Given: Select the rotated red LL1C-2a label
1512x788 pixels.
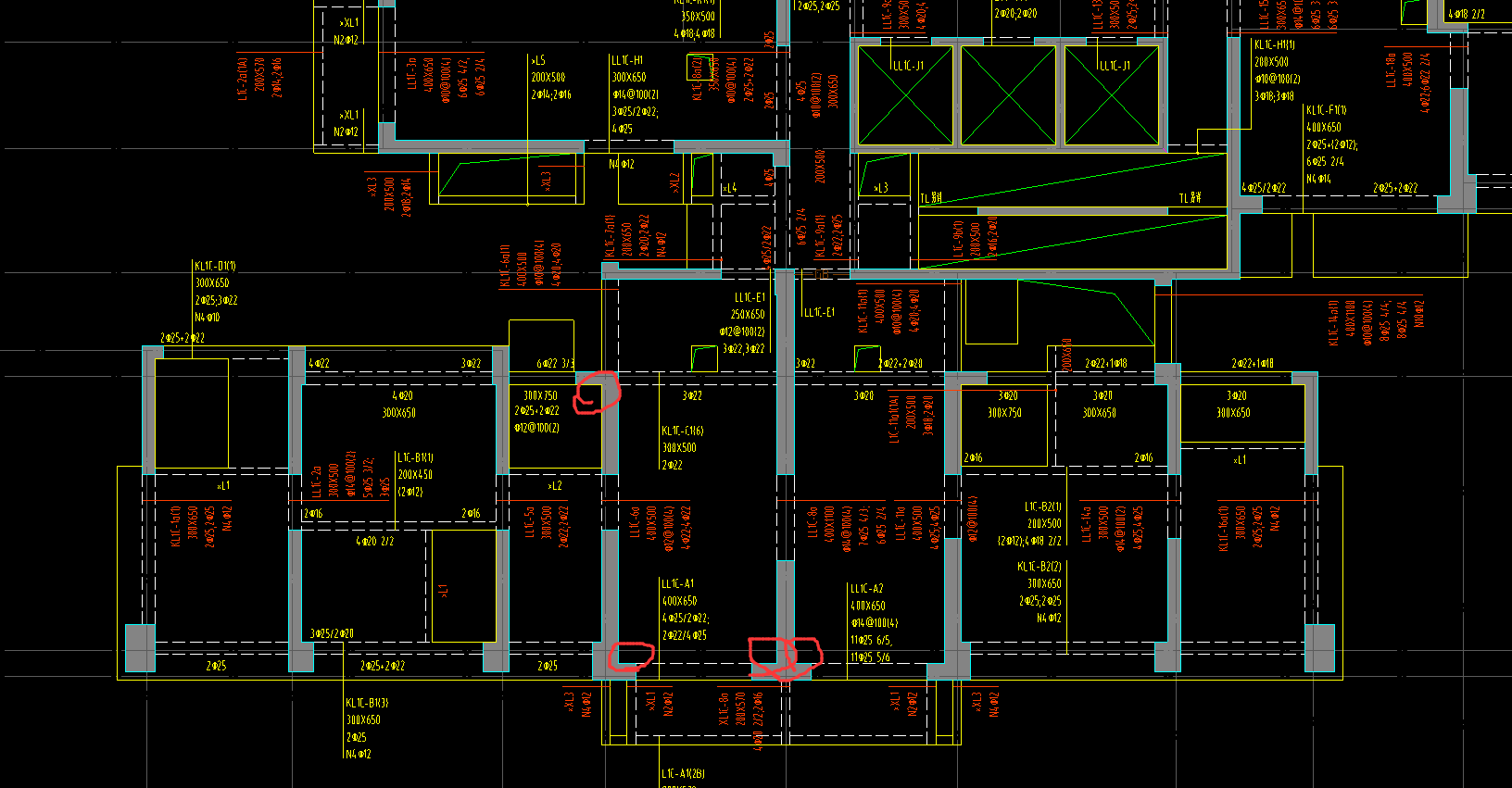Looking at the screenshot, I should pyautogui.click(x=317, y=482).
